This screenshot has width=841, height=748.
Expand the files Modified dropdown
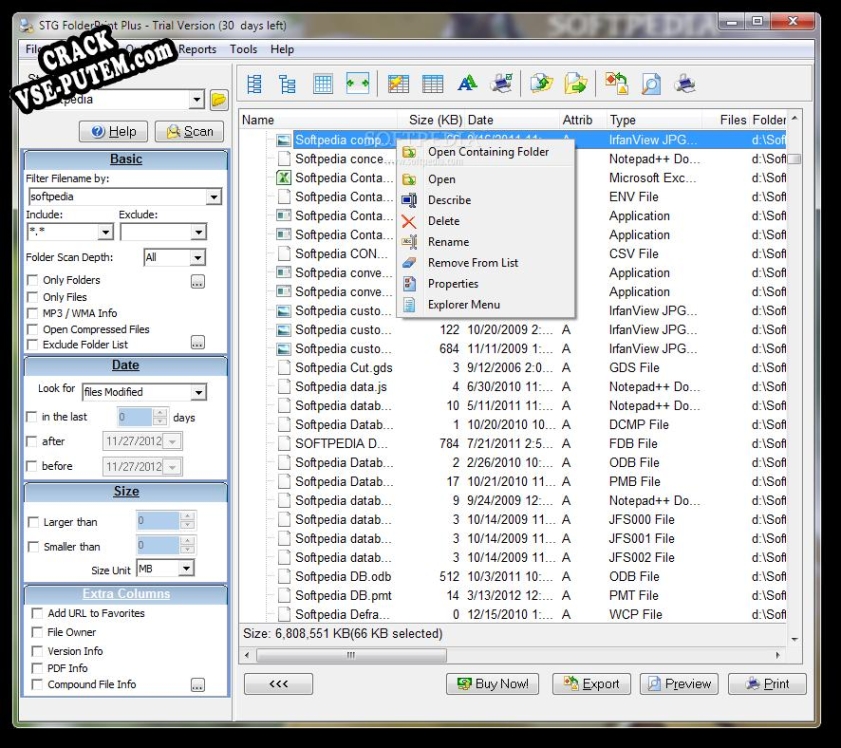pyautogui.click(x=198, y=393)
